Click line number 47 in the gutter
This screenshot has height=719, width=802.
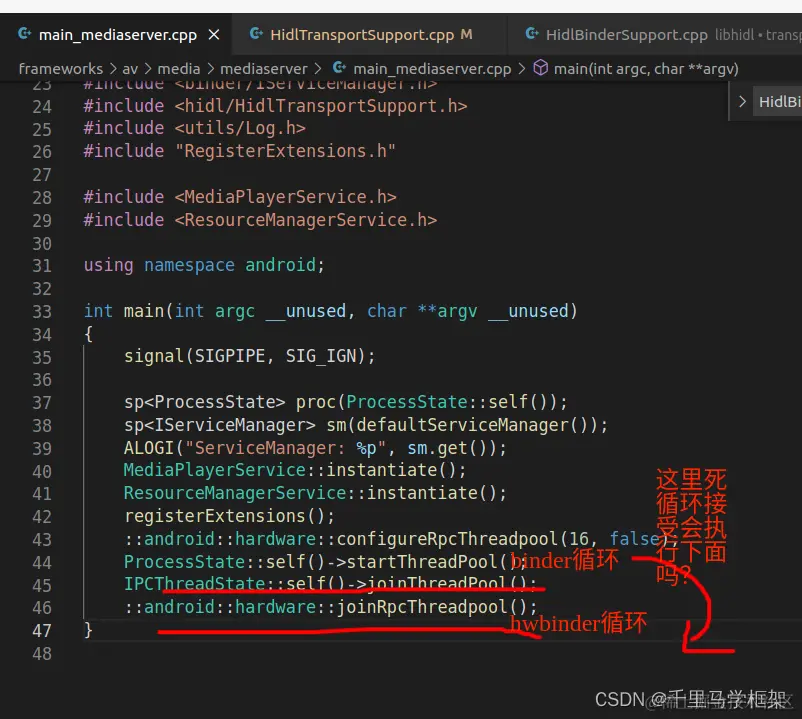pyautogui.click(x=42, y=631)
